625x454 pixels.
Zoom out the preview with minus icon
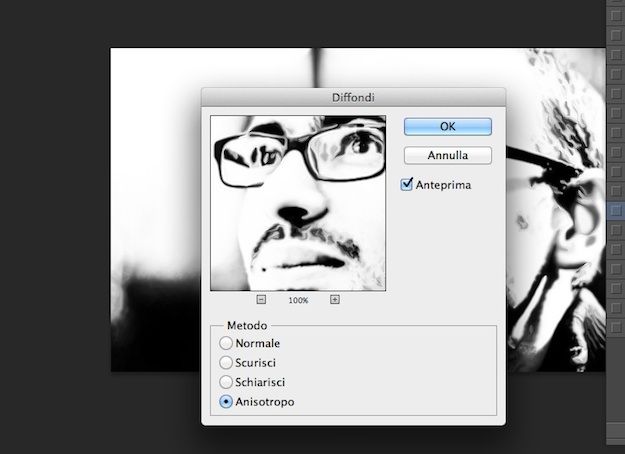pos(261,299)
